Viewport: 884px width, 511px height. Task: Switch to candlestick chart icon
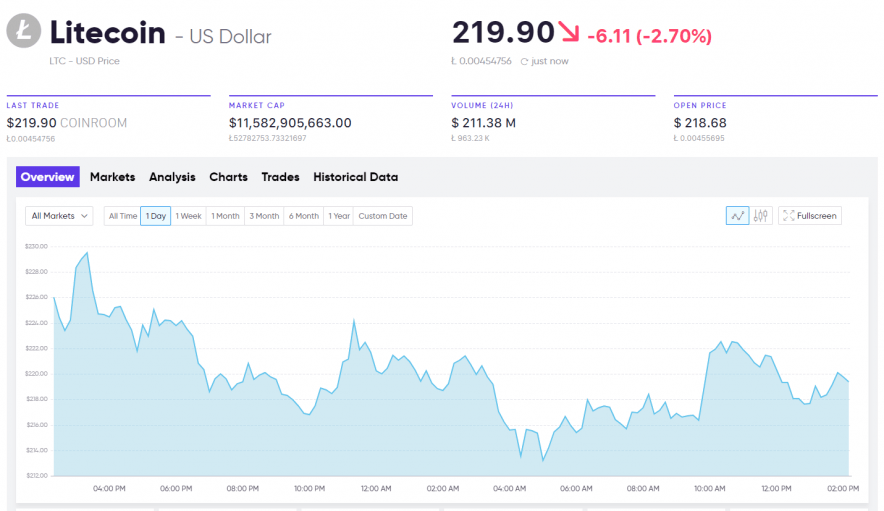point(762,216)
